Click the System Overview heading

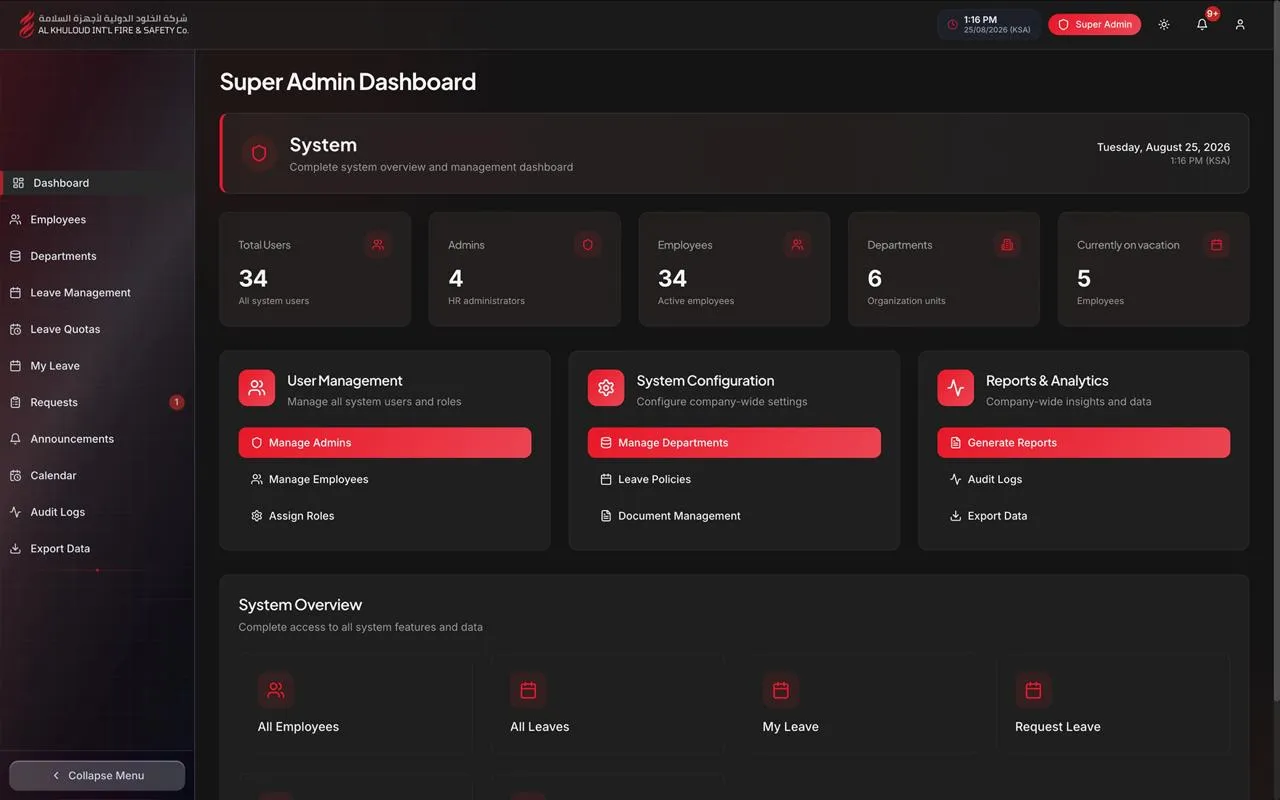pyautogui.click(x=300, y=605)
